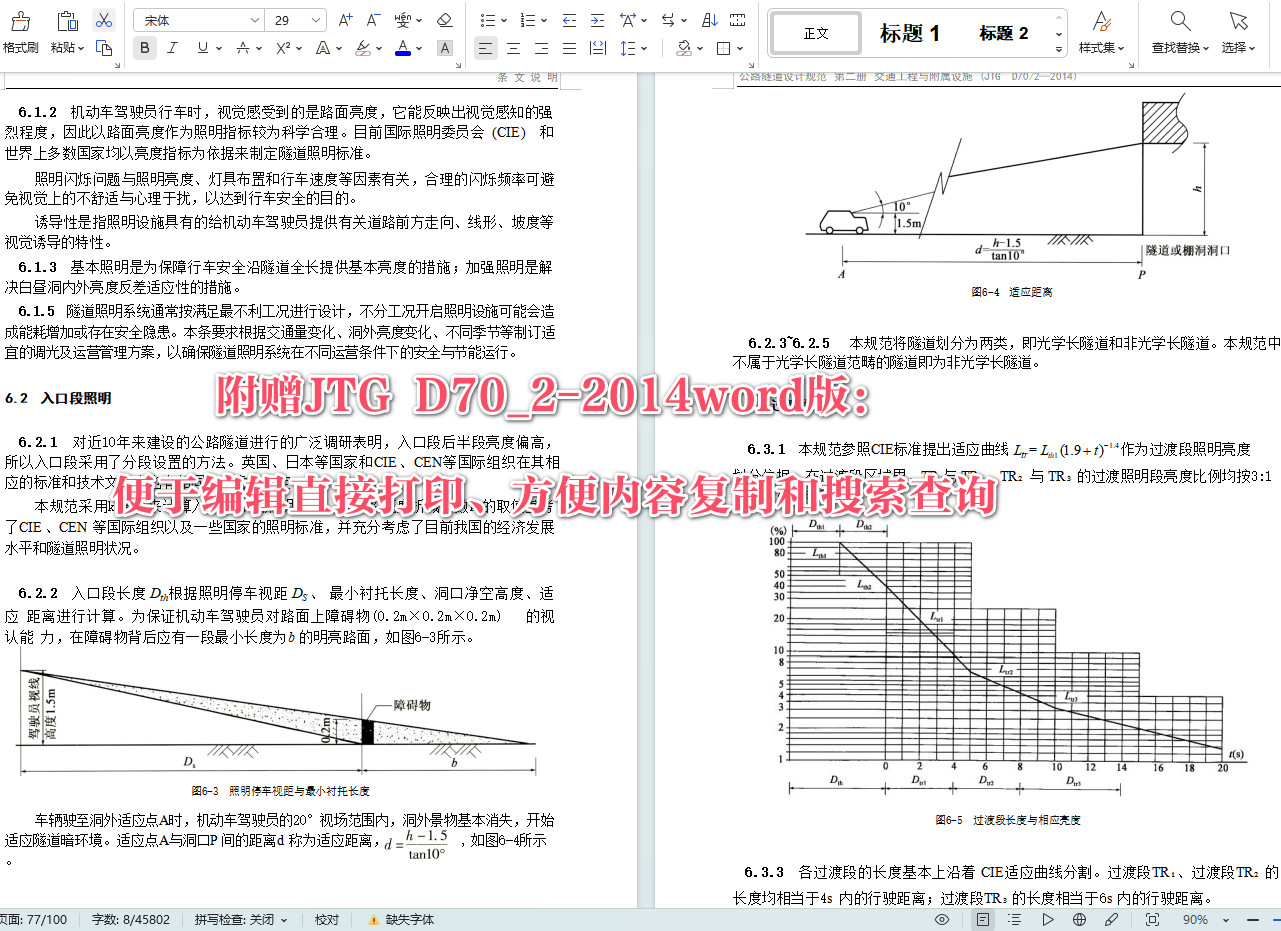Toggle bold formatting on selected text
The height and width of the screenshot is (931, 1281).
(144, 47)
